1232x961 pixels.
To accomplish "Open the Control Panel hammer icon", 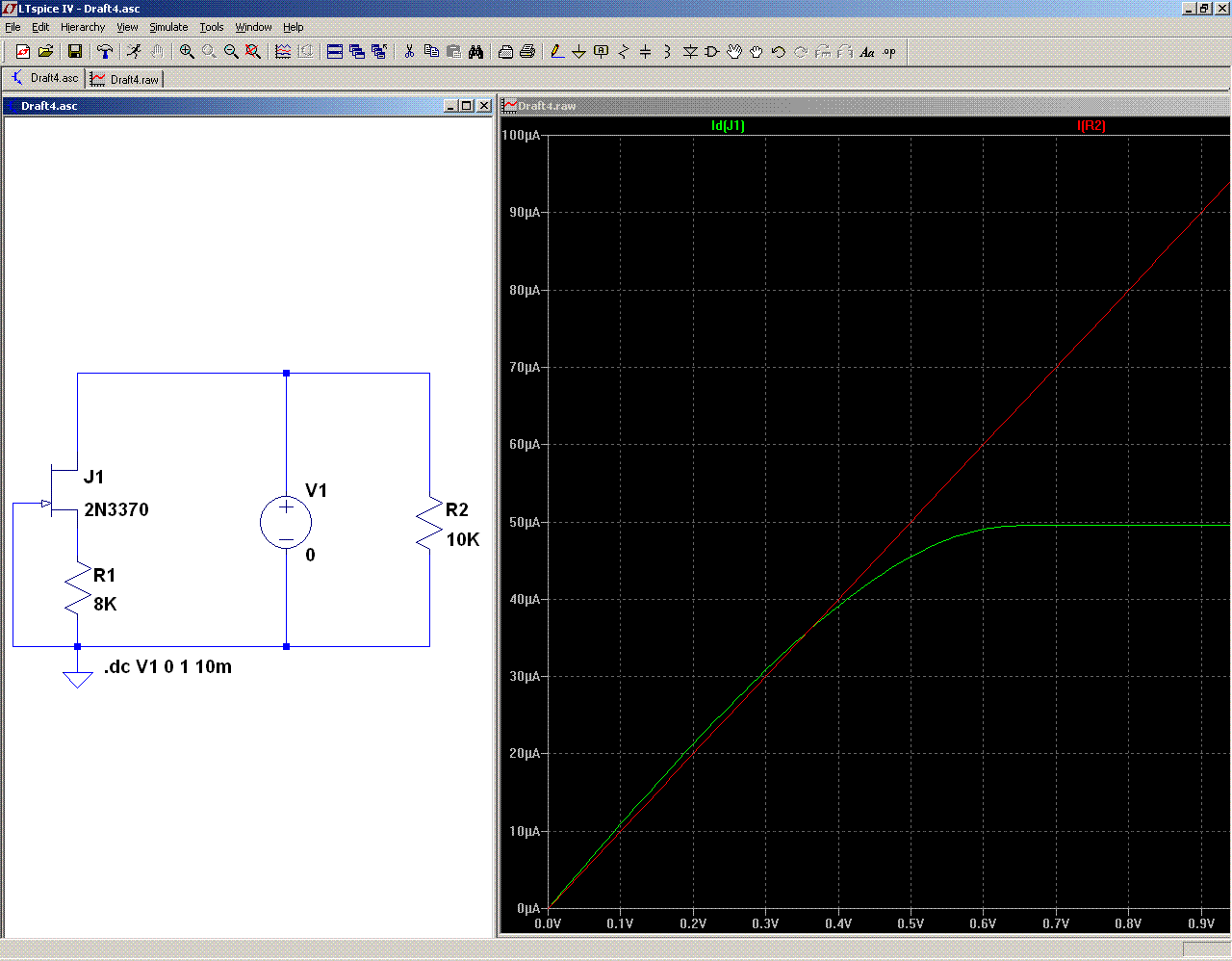I will pos(105,52).
